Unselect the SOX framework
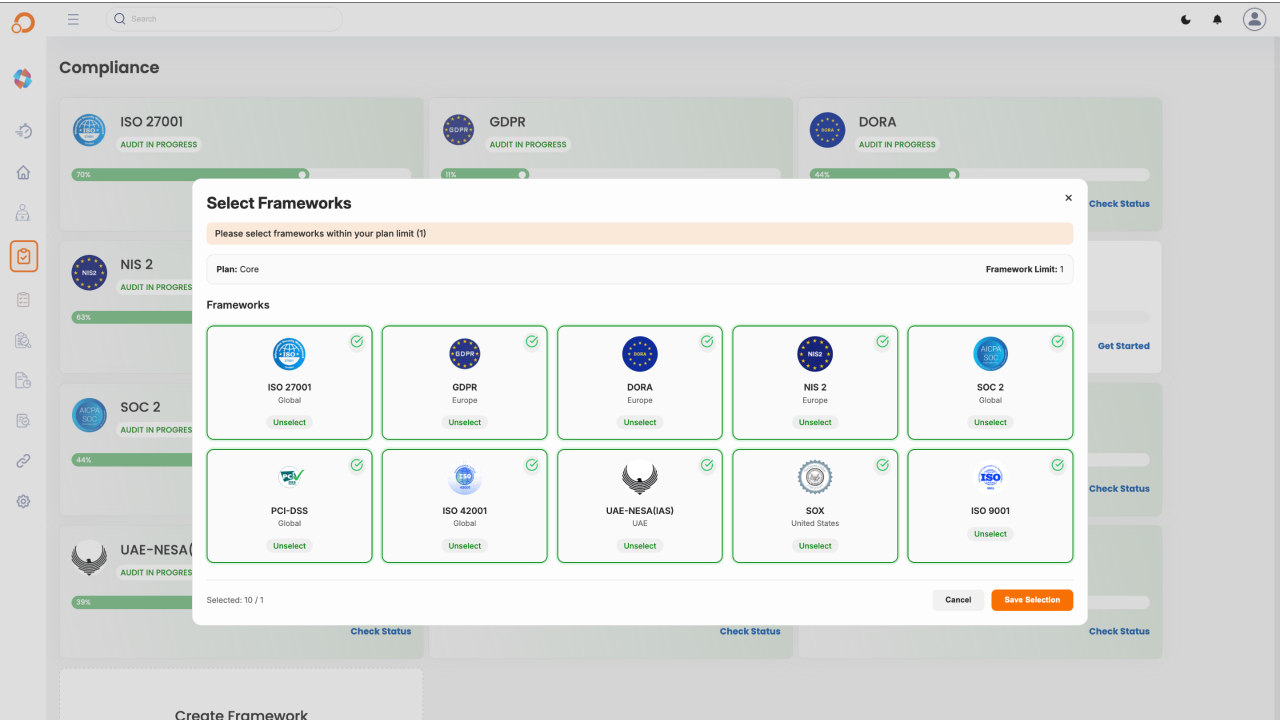1280x720 pixels. pos(815,546)
